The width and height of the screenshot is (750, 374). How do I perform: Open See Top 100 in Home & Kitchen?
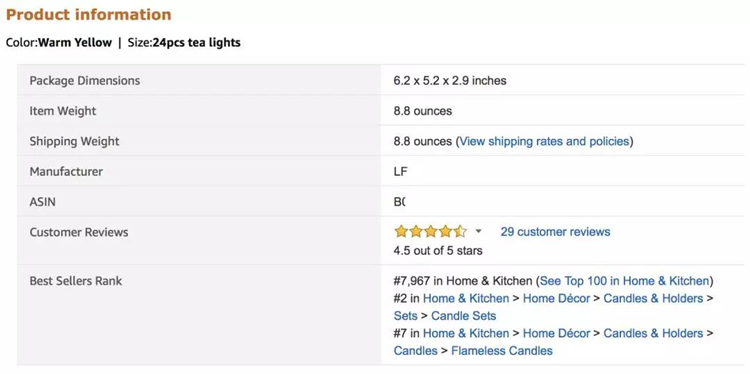(x=624, y=281)
